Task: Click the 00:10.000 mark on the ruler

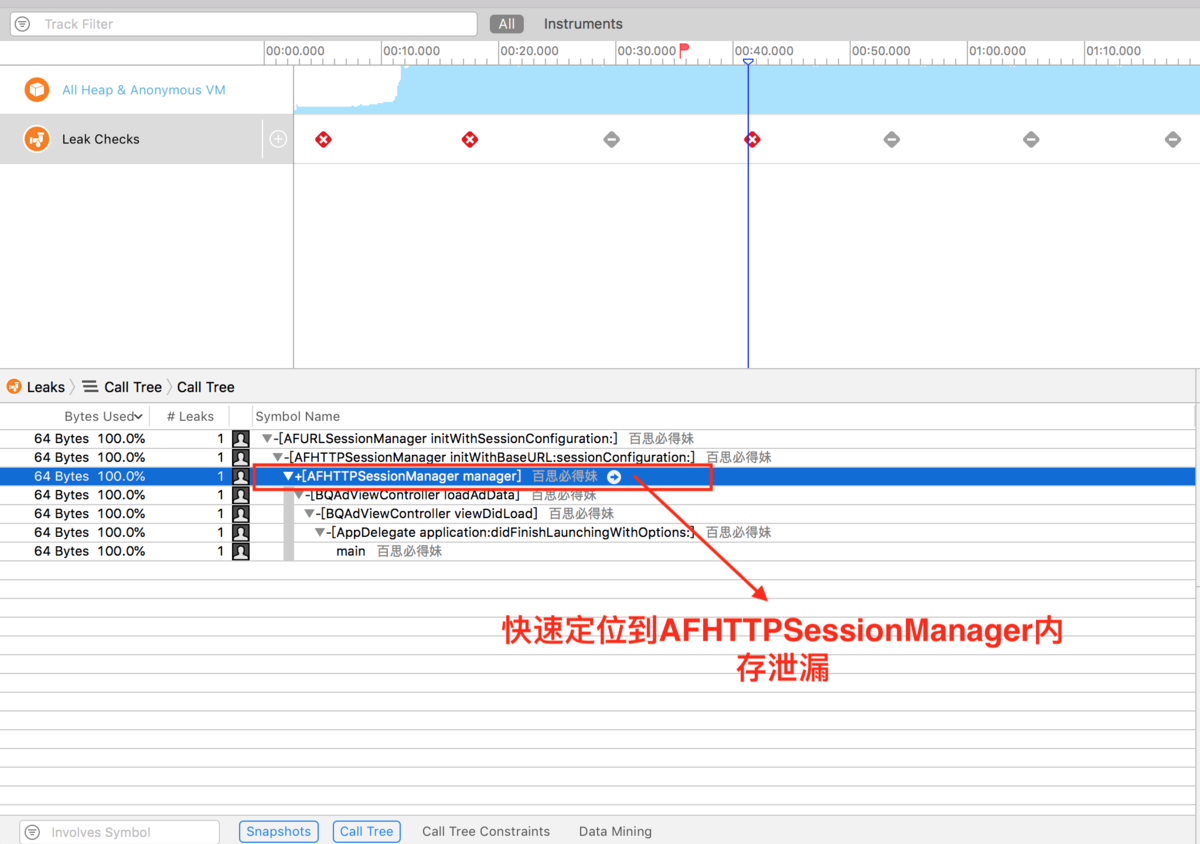Action: [411, 51]
